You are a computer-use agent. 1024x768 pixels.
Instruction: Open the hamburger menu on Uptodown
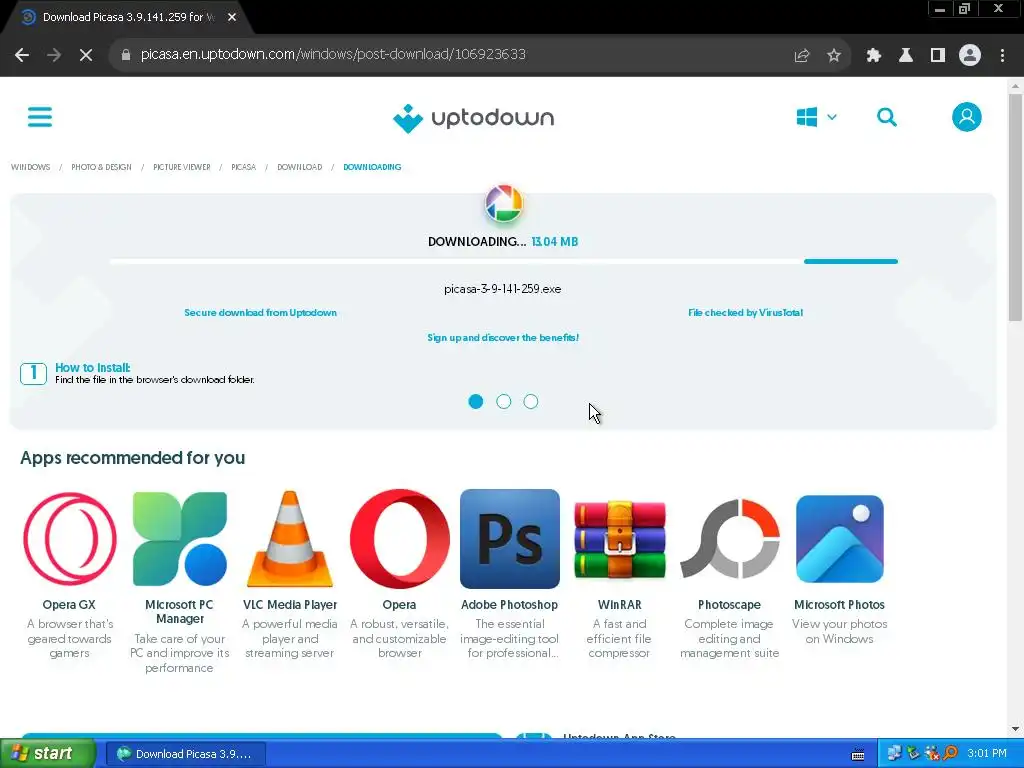tap(40, 118)
